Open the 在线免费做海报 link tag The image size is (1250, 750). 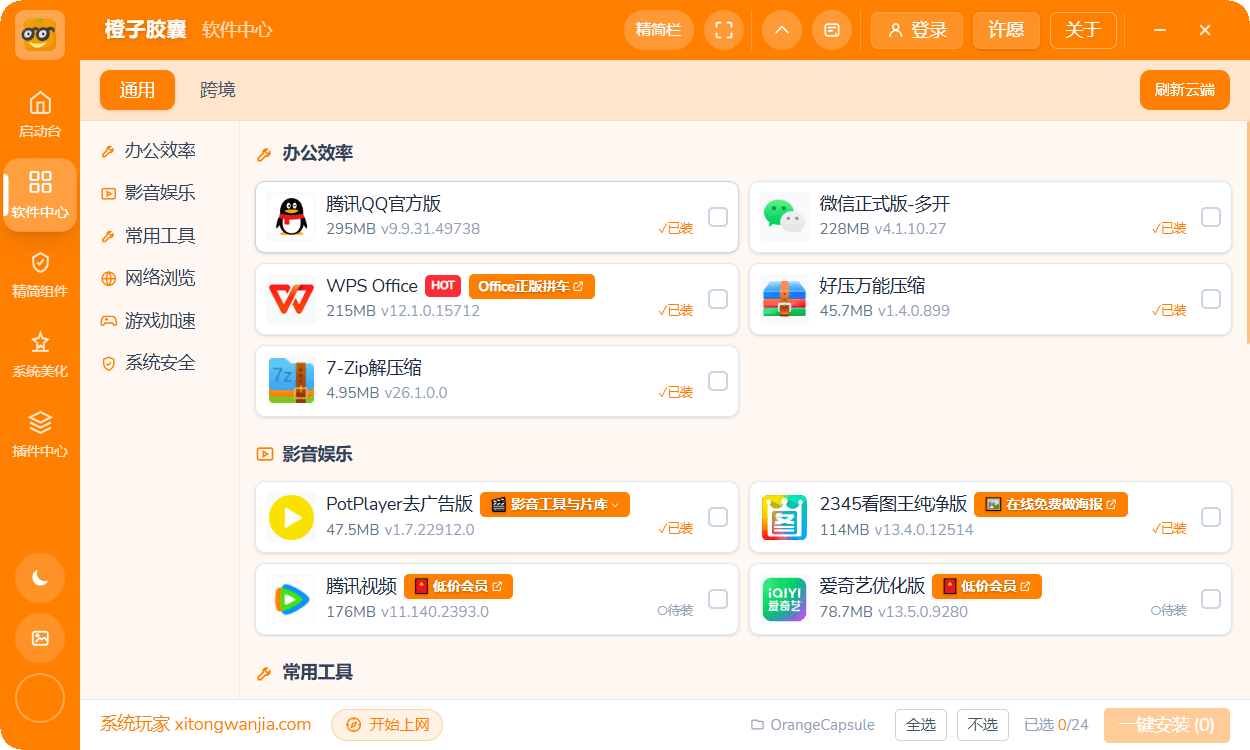tap(1051, 504)
